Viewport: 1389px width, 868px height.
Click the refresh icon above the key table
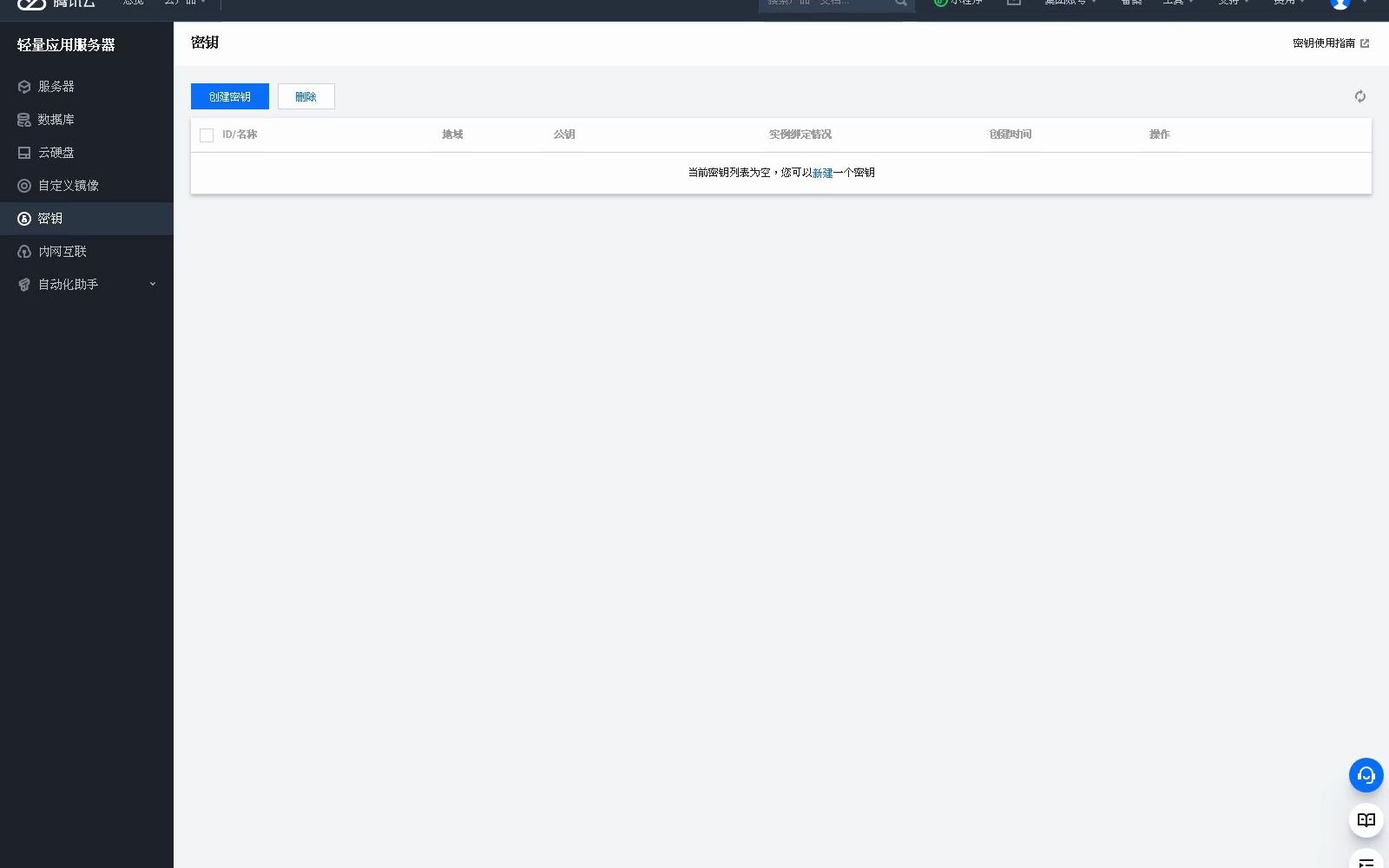[1360, 96]
